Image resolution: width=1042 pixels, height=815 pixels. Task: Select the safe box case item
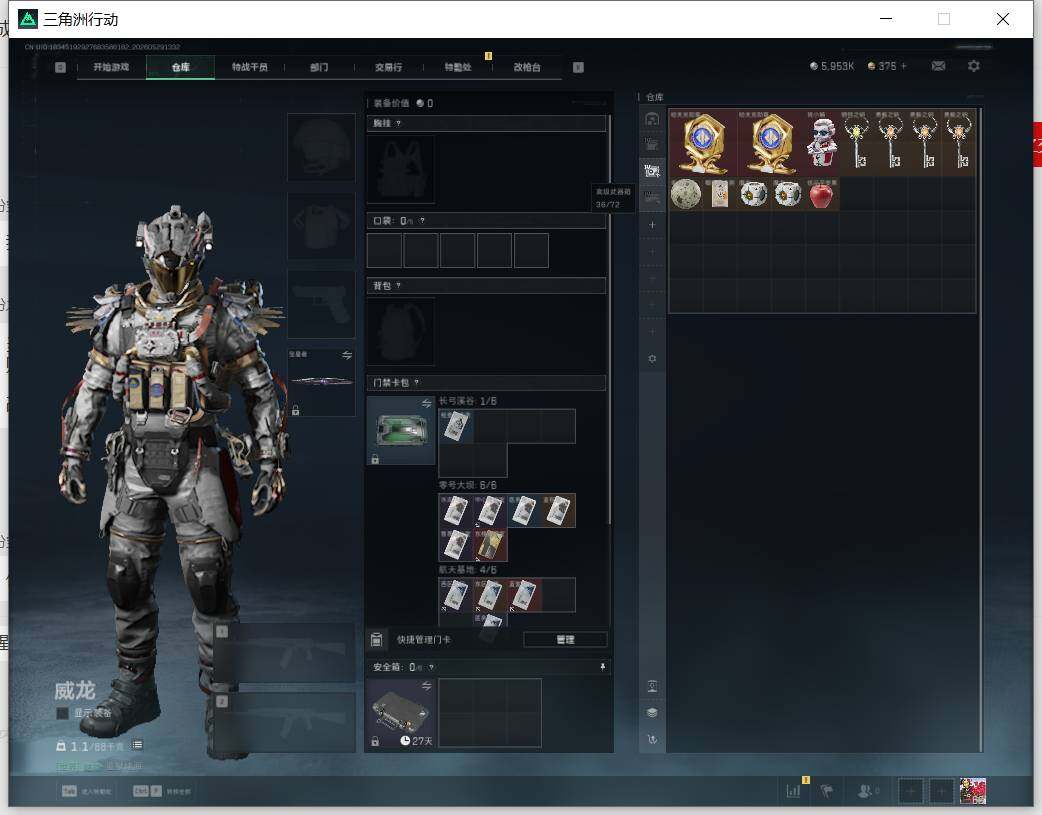tap(401, 713)
